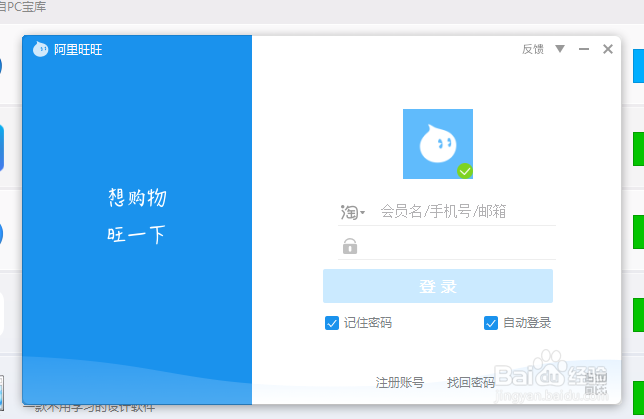Click the 想购物 slogan text
The width and height of the screenshot is (644, 419).
coord(137,198)
